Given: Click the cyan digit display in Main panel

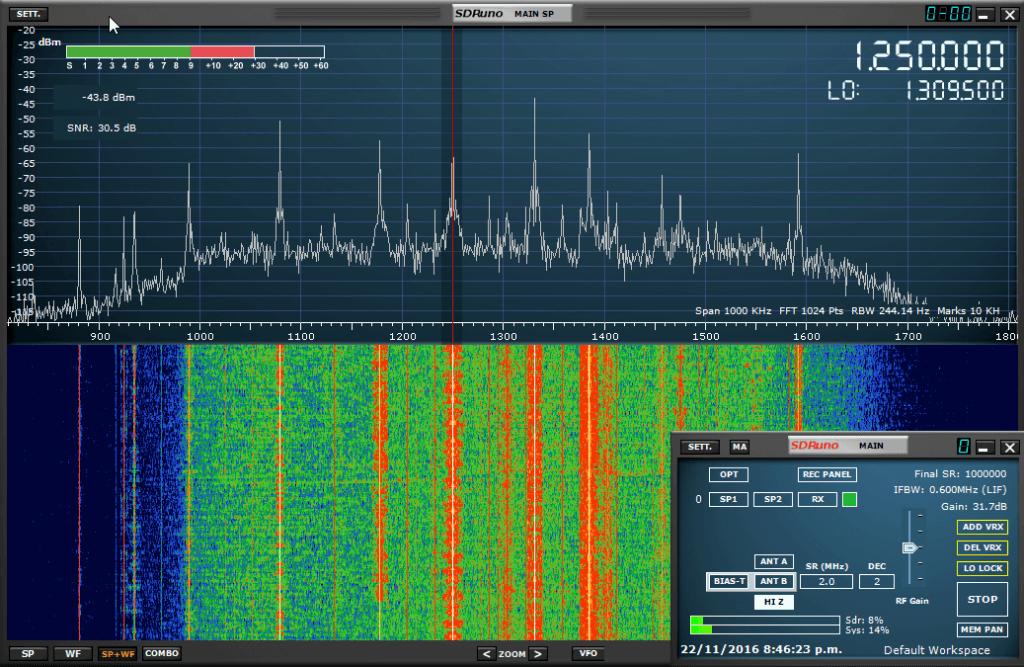Looking at the screenshot, I should [963, 447].
